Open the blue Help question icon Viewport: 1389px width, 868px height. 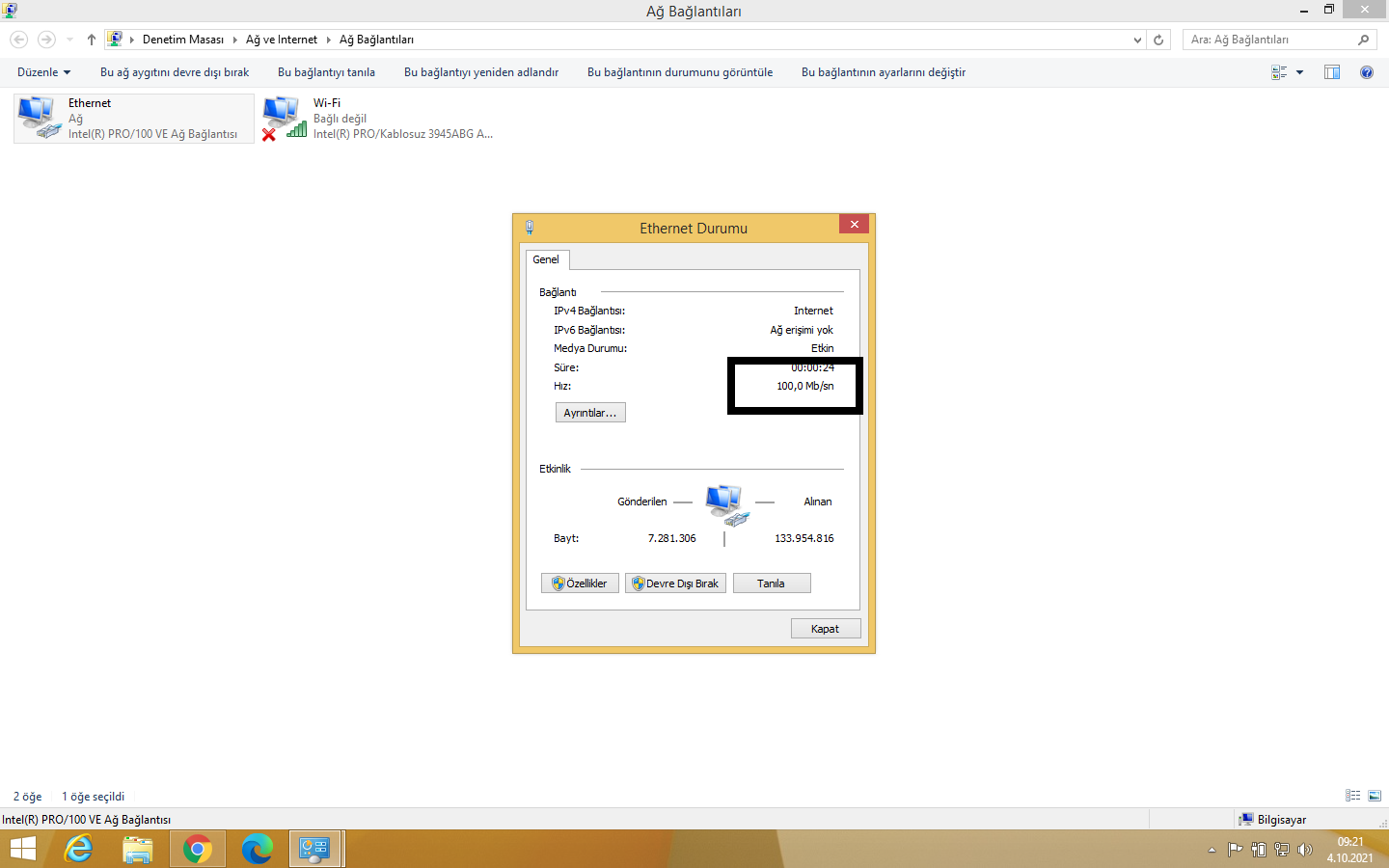coord(1367,72)
